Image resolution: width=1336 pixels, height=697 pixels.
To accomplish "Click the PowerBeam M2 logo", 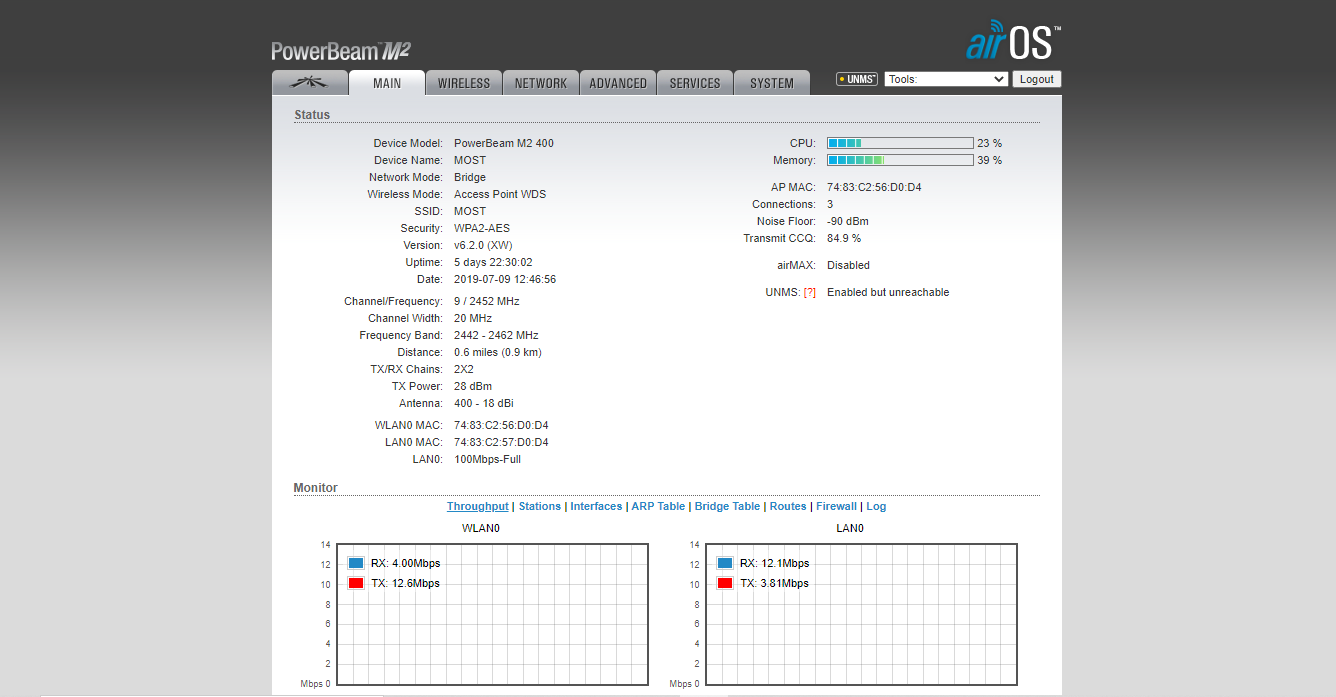I will pos(341,51).
